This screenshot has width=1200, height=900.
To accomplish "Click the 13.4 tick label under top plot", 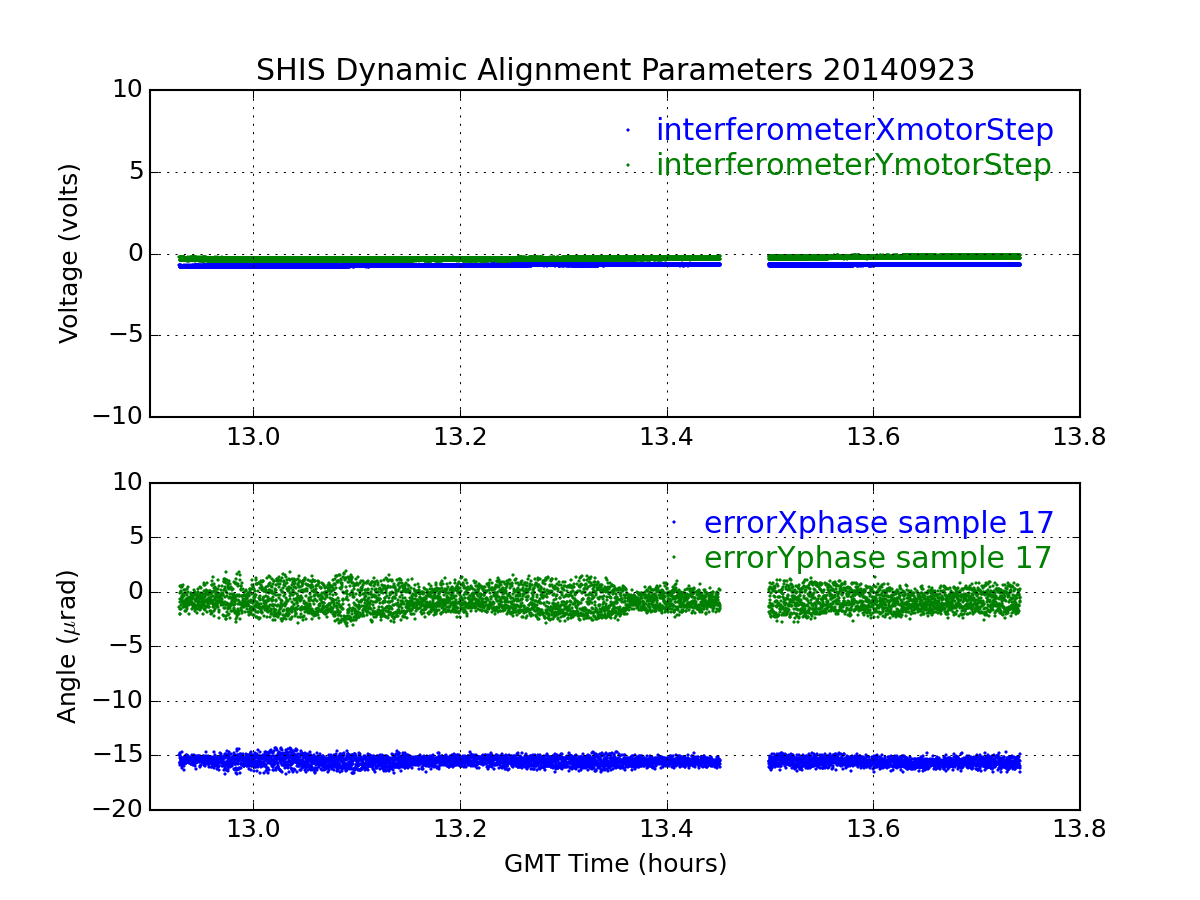I will tap(666, 437).
